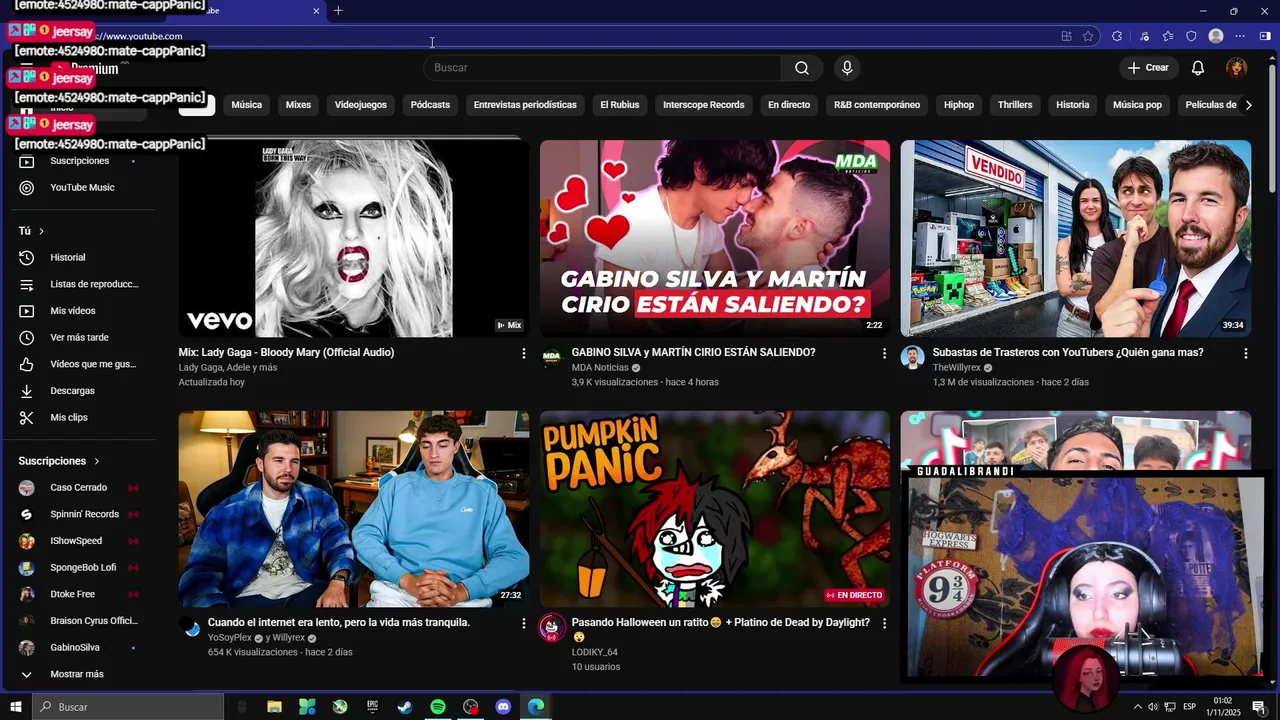Open options for Subastas de Trasteros video
1280x720 pixels.
(x=1245, y=353)
